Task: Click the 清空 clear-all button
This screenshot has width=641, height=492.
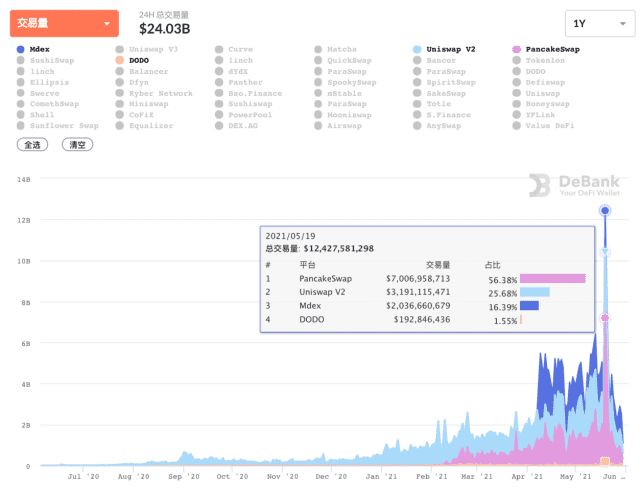Action: coord(77,145)
